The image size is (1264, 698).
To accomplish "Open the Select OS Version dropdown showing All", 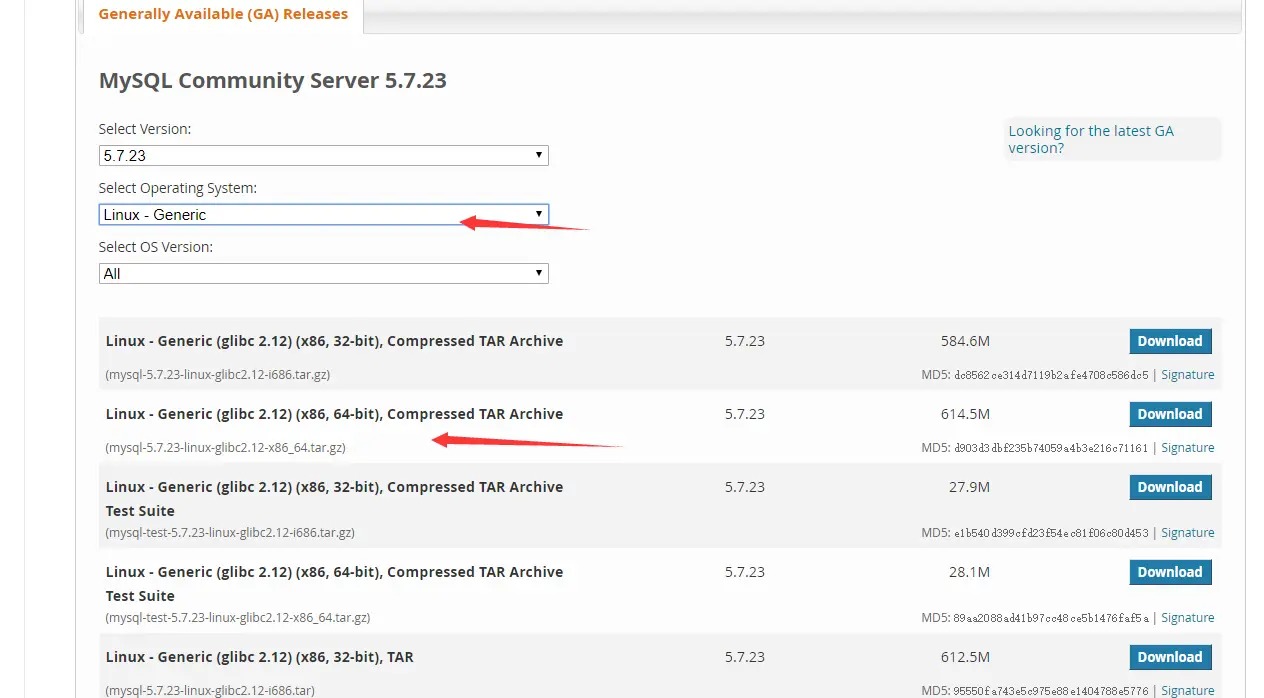I will [x=323, y=274].
